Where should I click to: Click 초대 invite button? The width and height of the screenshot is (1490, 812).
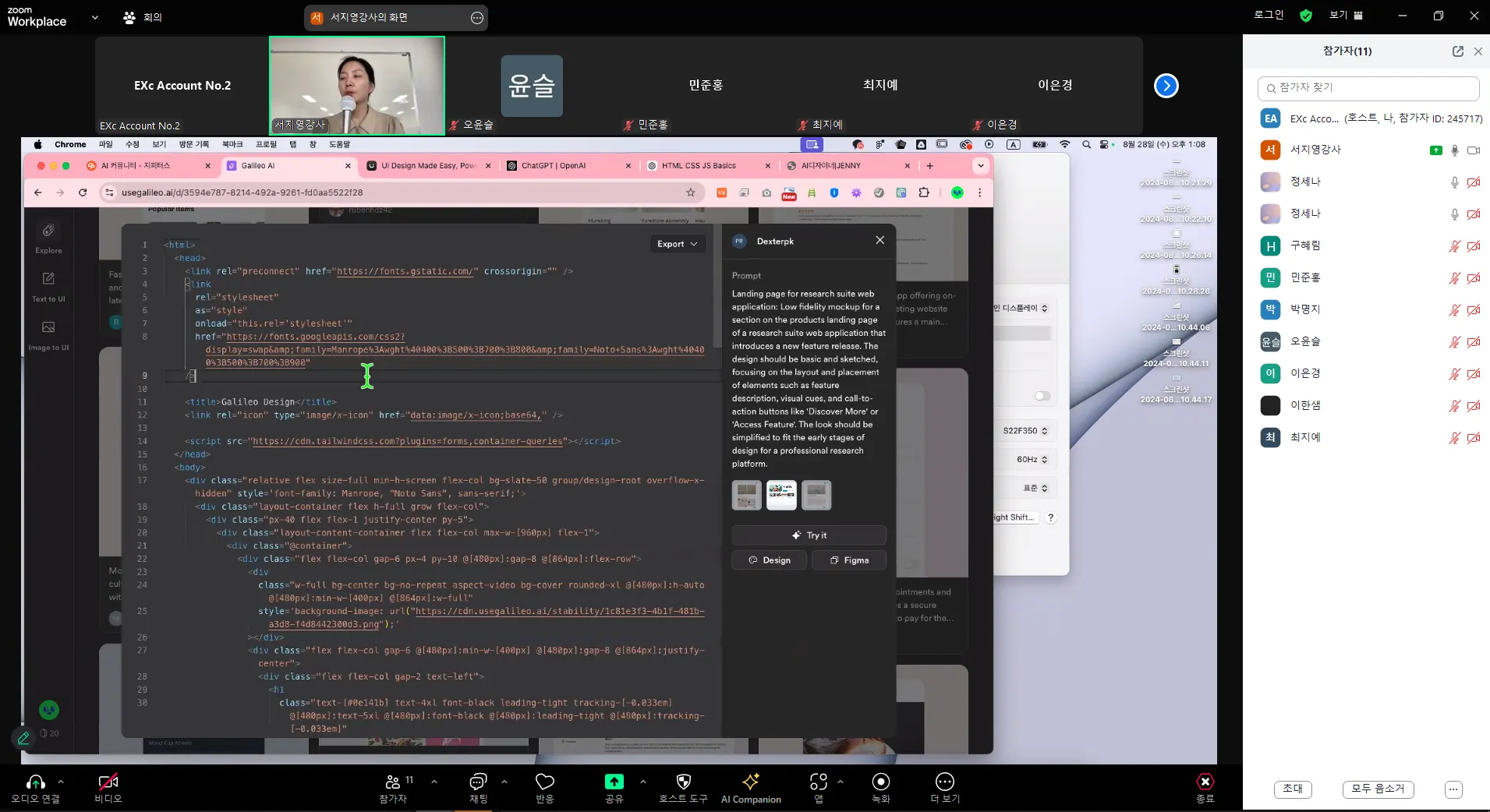point(1292,789)
